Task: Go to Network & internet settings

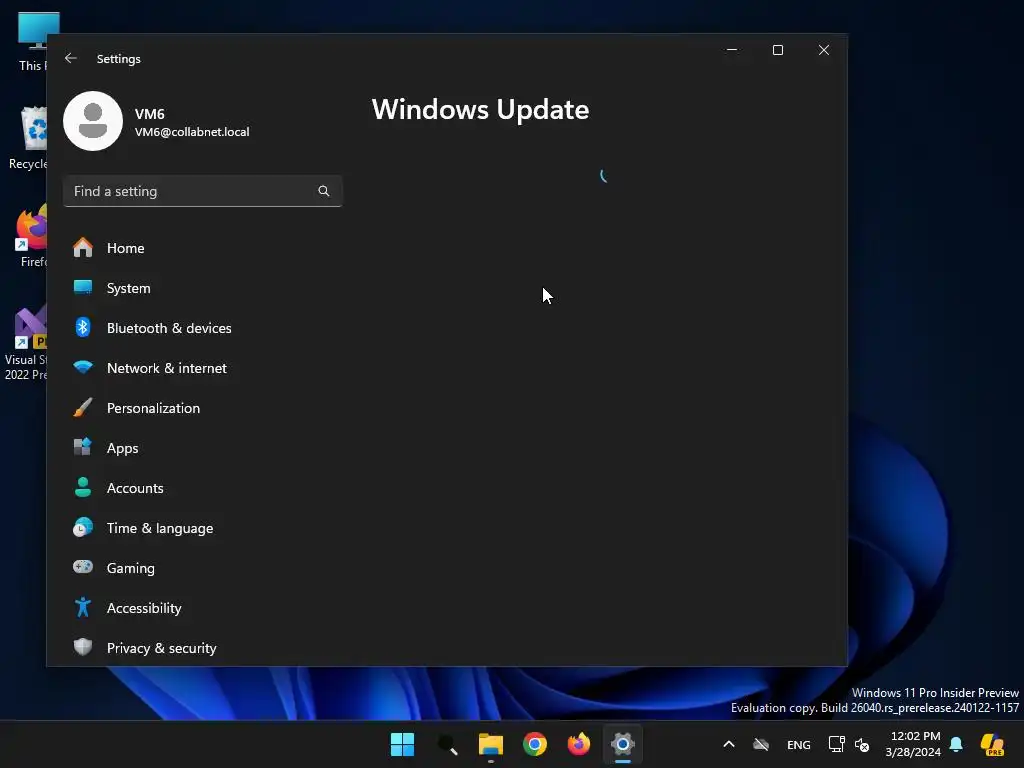Action: pyautogui.click(x=202, y=368)
